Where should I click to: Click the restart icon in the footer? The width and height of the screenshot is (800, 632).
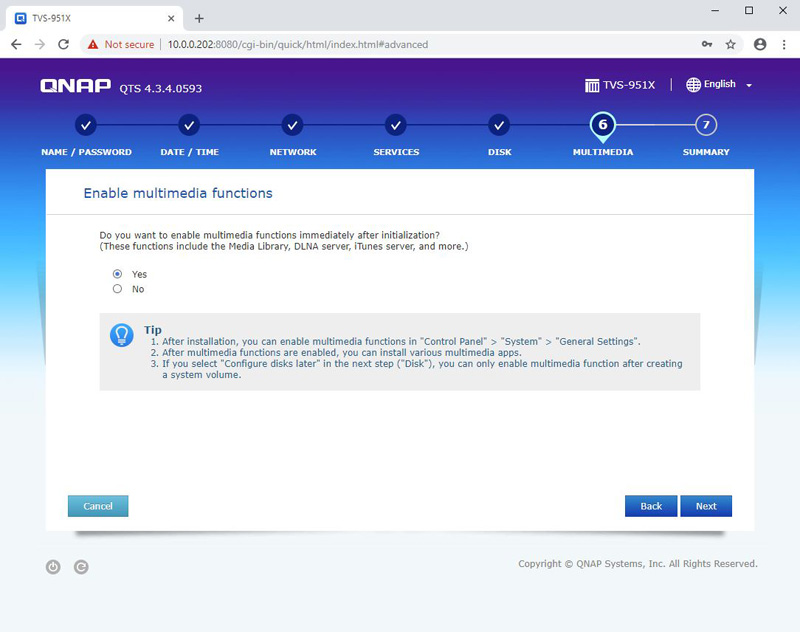point(81,567)
